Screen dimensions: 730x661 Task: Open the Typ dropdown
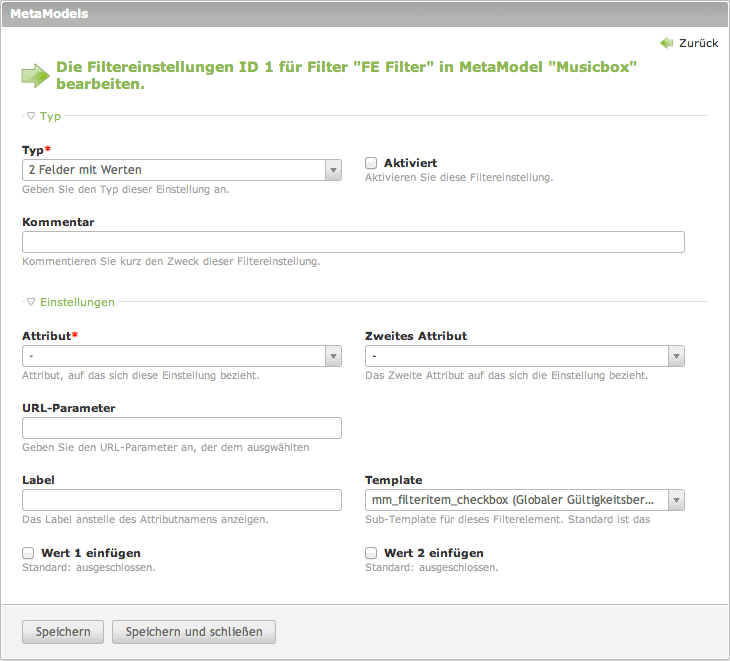click(182, 171)
